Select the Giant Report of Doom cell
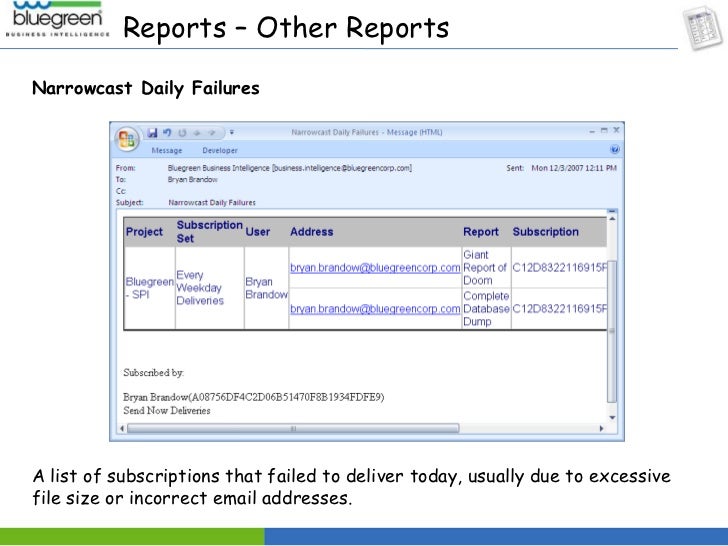The width and height of the screenshot is (728, 546). click(x=487, y=267)
